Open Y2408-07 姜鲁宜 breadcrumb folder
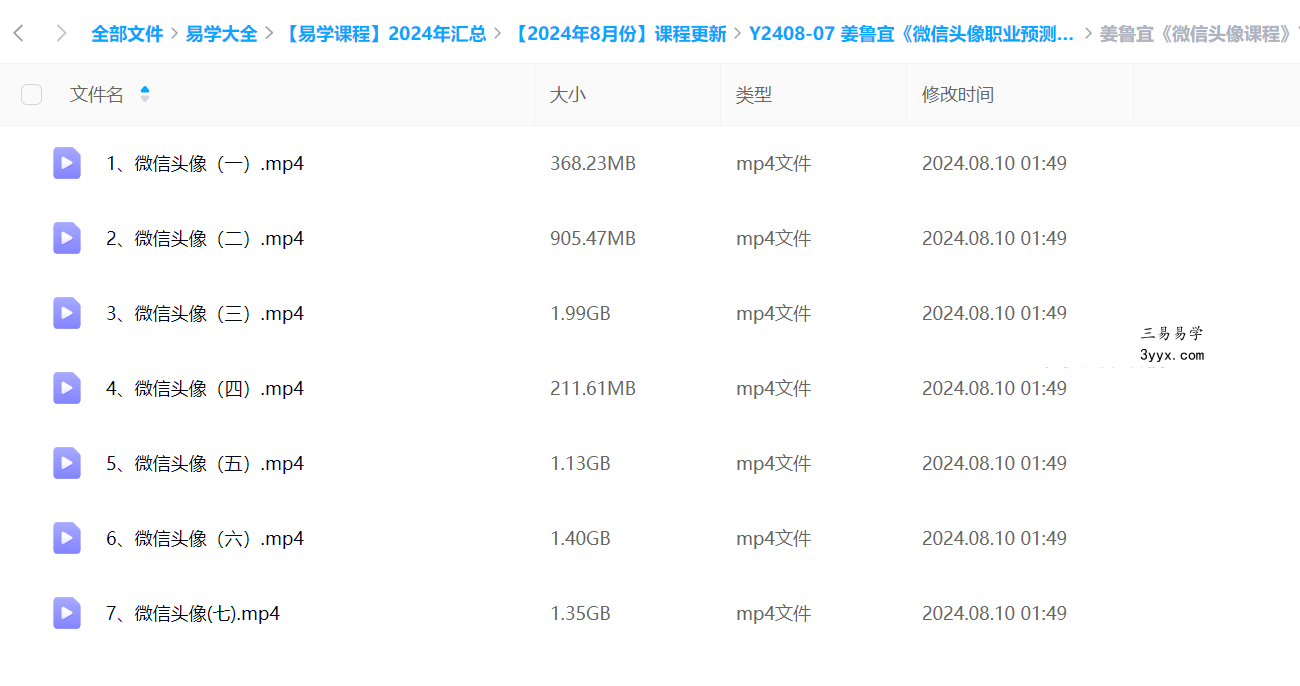Image resolution: width=1300 pixels, height=686 pixels. (912, 34)
